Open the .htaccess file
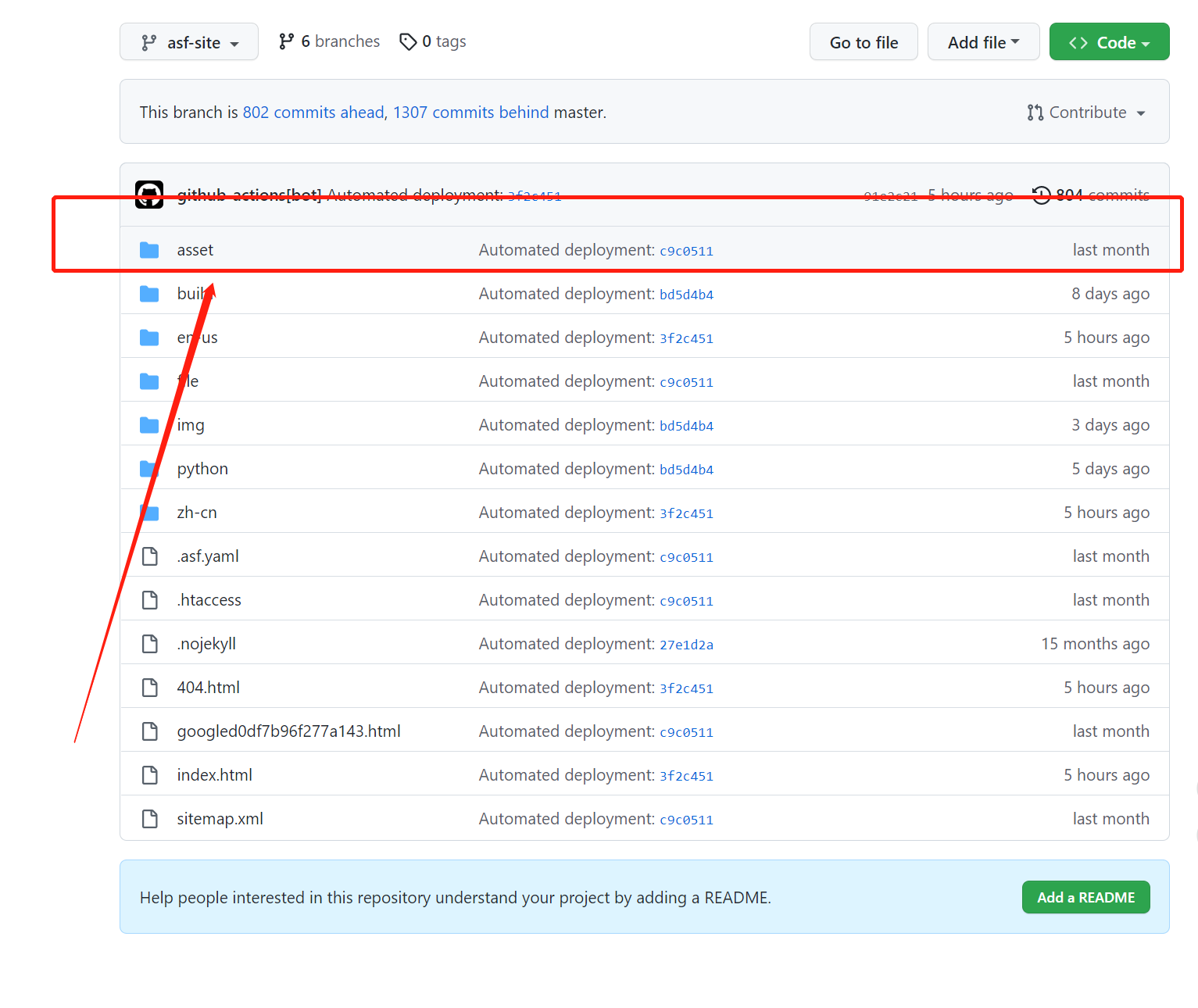The image size is (1198, 1008). pos(209,600)
